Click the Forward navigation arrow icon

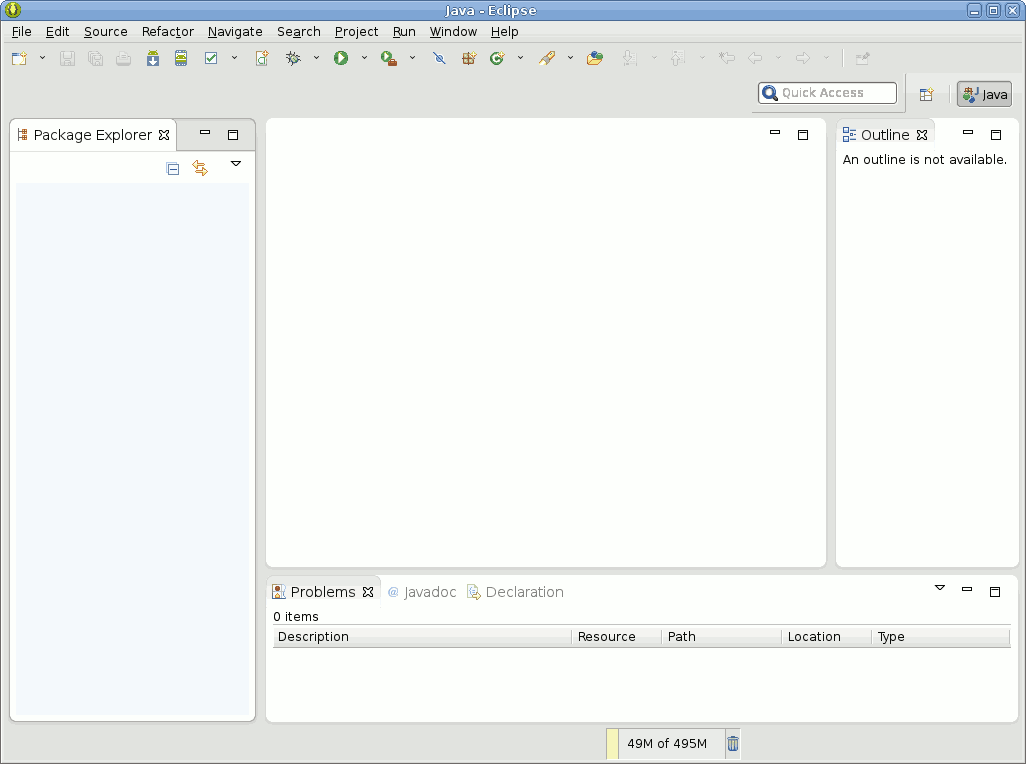pyautogui.click(x=803, y=58)
